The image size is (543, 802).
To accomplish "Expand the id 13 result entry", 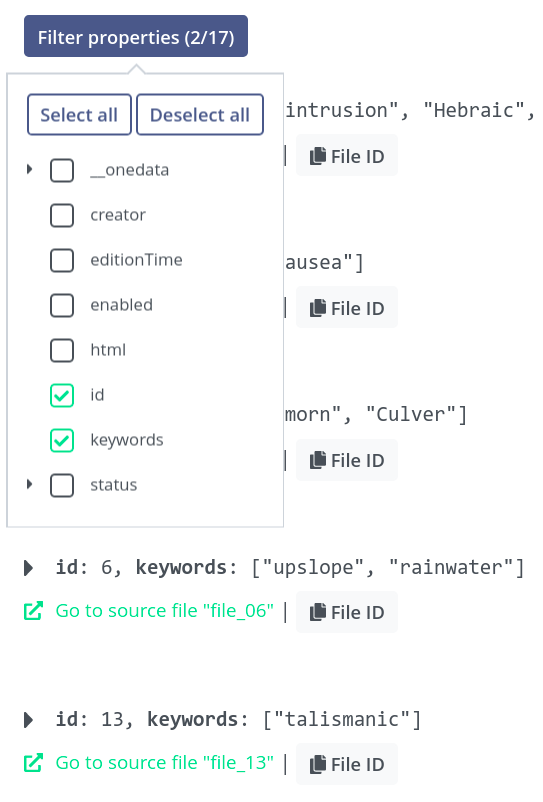I will tap(29, 720).
